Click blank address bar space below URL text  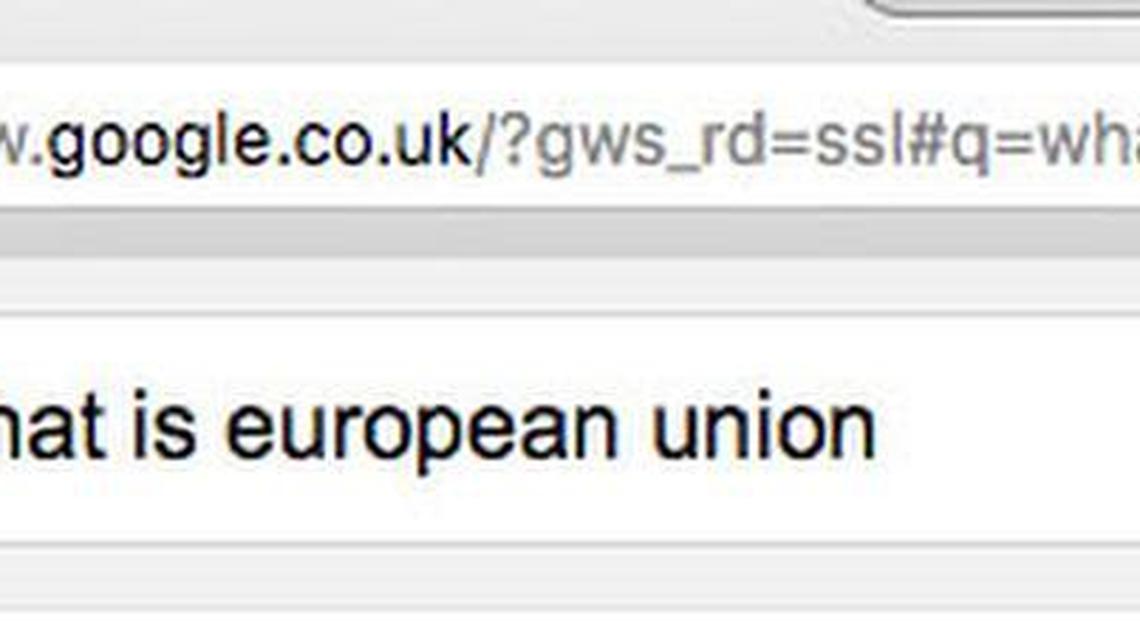[x=570, y=193]
